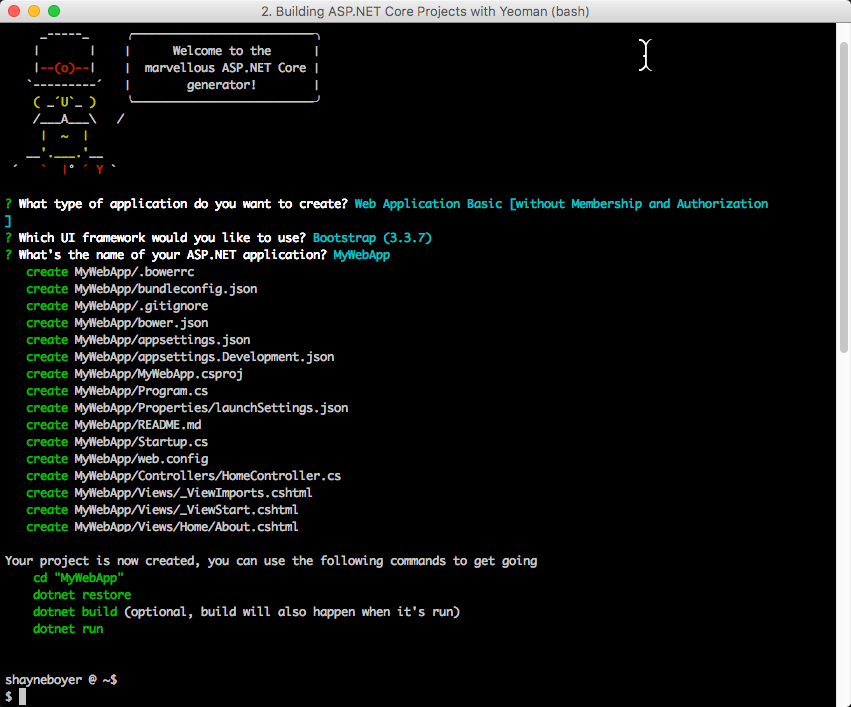Viewport: 851px width, 707px height.
Task: Maximize terminal using the green button
Action: click(x=54, y=11)
